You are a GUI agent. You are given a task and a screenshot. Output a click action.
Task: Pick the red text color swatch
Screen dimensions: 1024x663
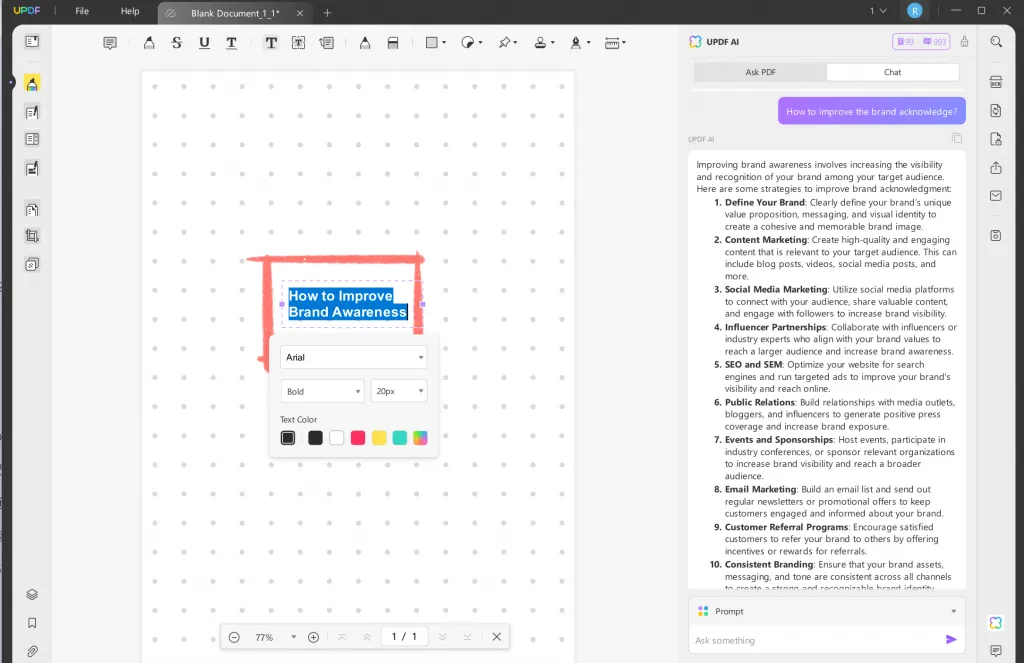[x=358, y=437]
